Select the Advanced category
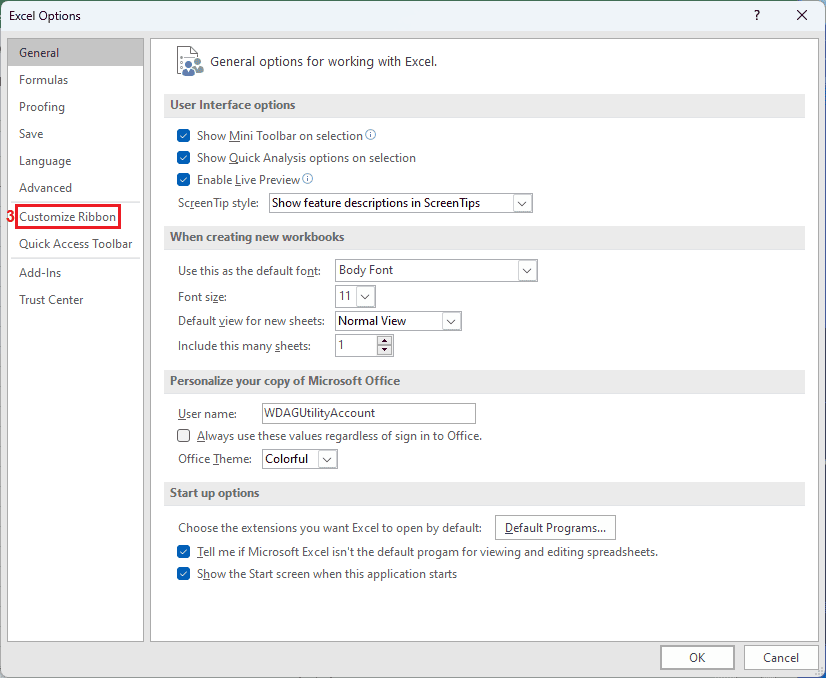826x678 pixels. click(x=76, y=188)
